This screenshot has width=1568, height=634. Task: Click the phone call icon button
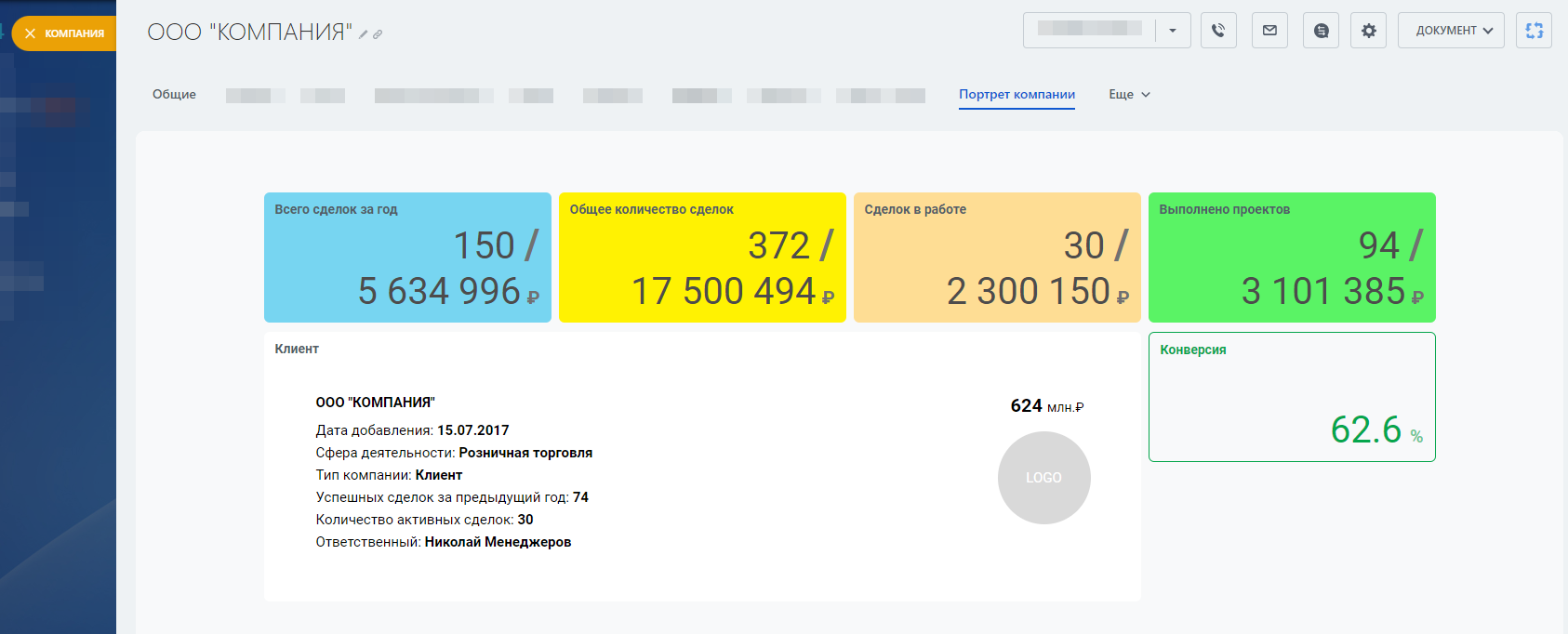(1218, 31)
